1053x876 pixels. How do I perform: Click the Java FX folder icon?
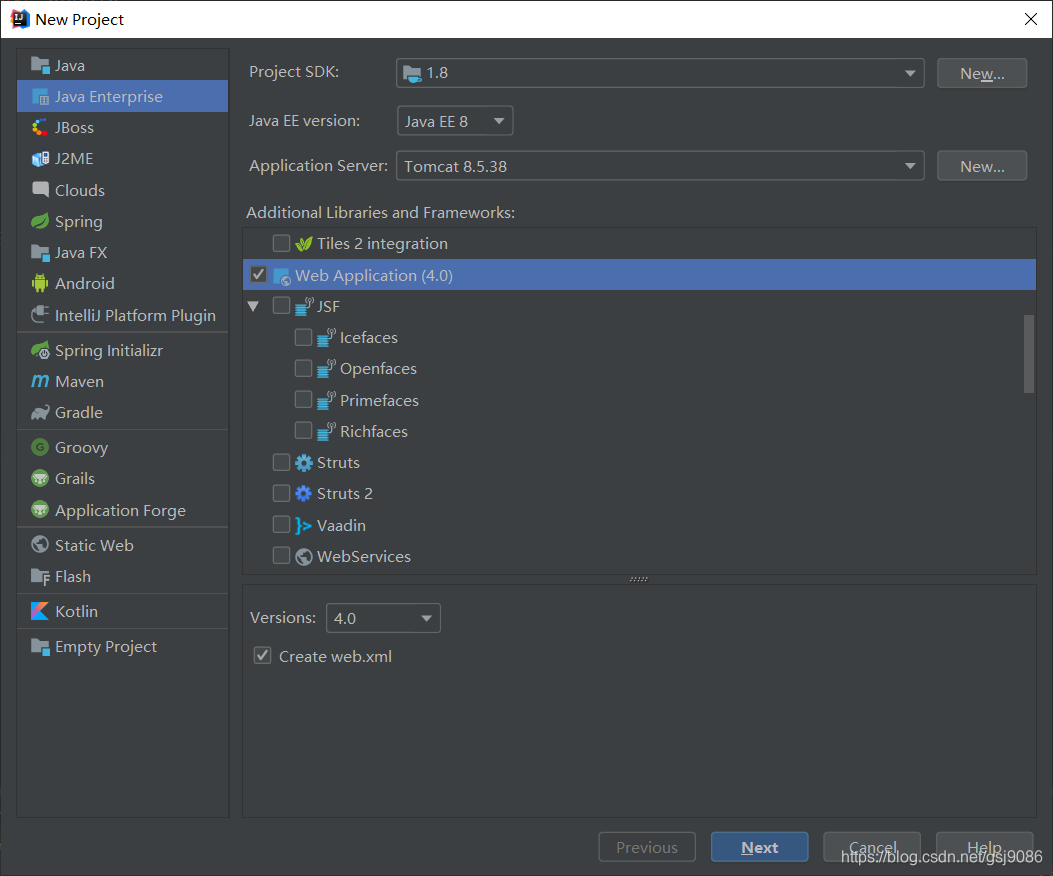tap(40, 253)
